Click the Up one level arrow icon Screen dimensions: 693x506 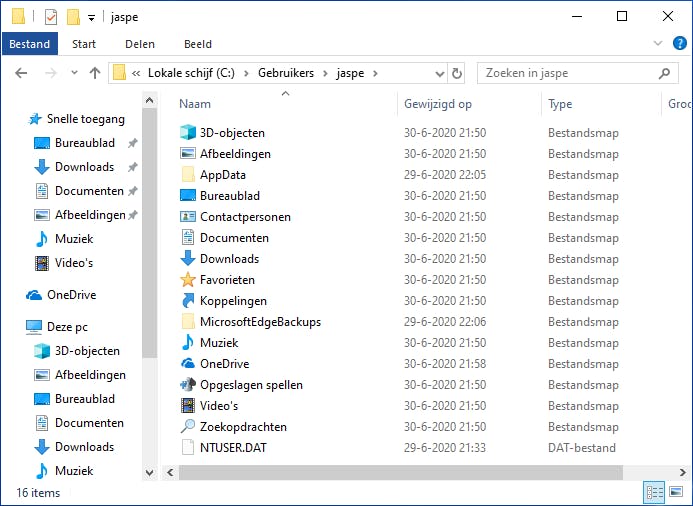(x=95, y=73)
